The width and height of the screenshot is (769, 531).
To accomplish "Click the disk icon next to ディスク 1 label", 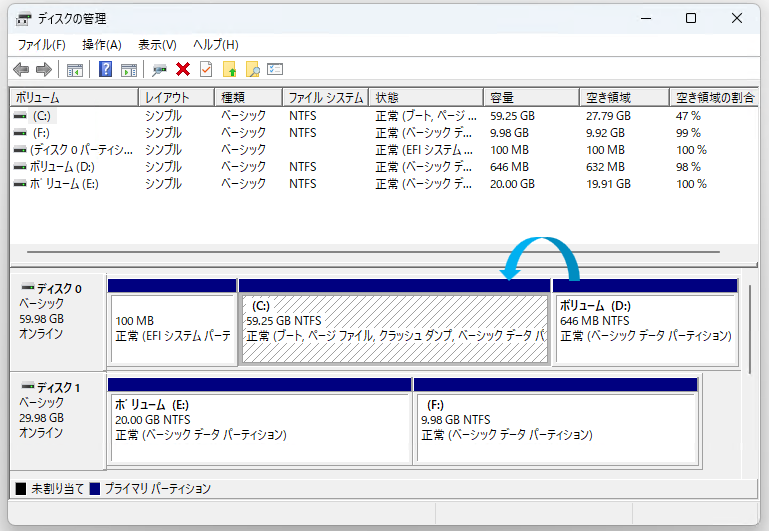I will 28,386.
